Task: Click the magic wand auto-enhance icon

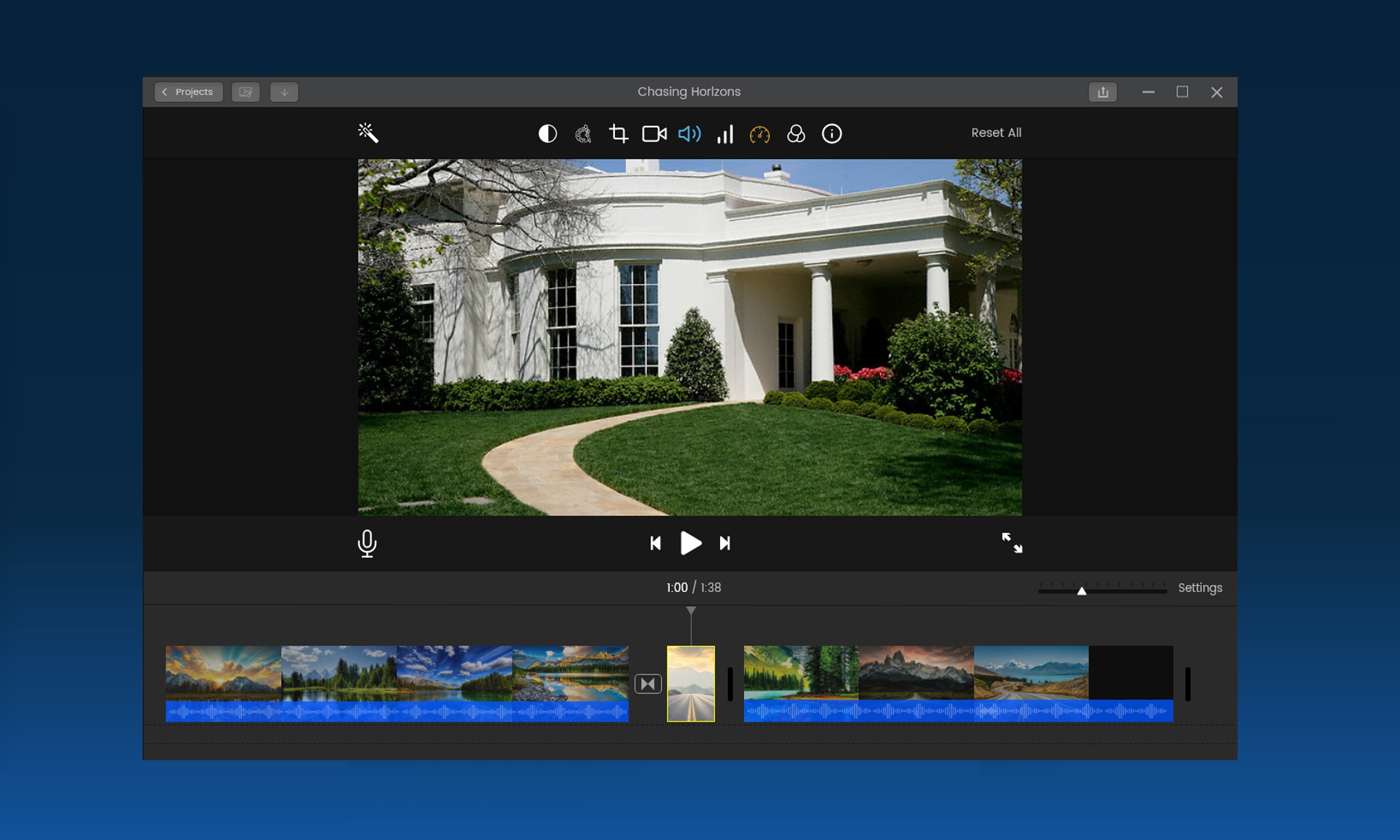Action: tap(368, 133)
